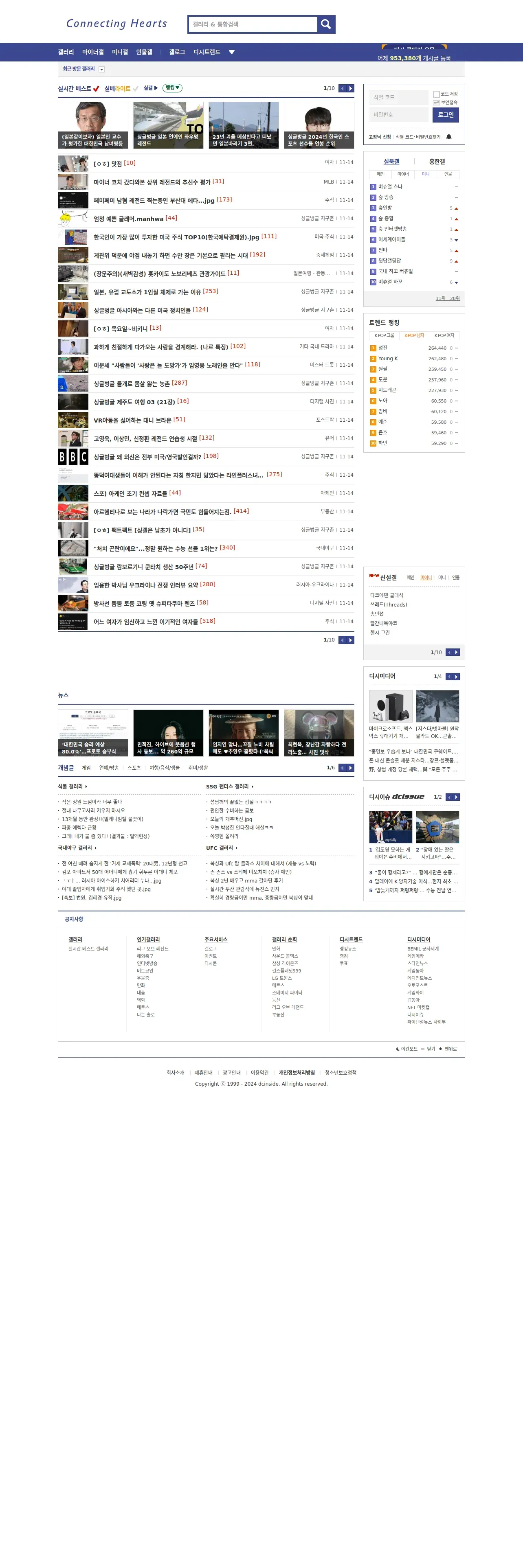Open the baseball batter dcissue thumbnail
Screen dimensions: 523x1568
[x=390, y=827]
